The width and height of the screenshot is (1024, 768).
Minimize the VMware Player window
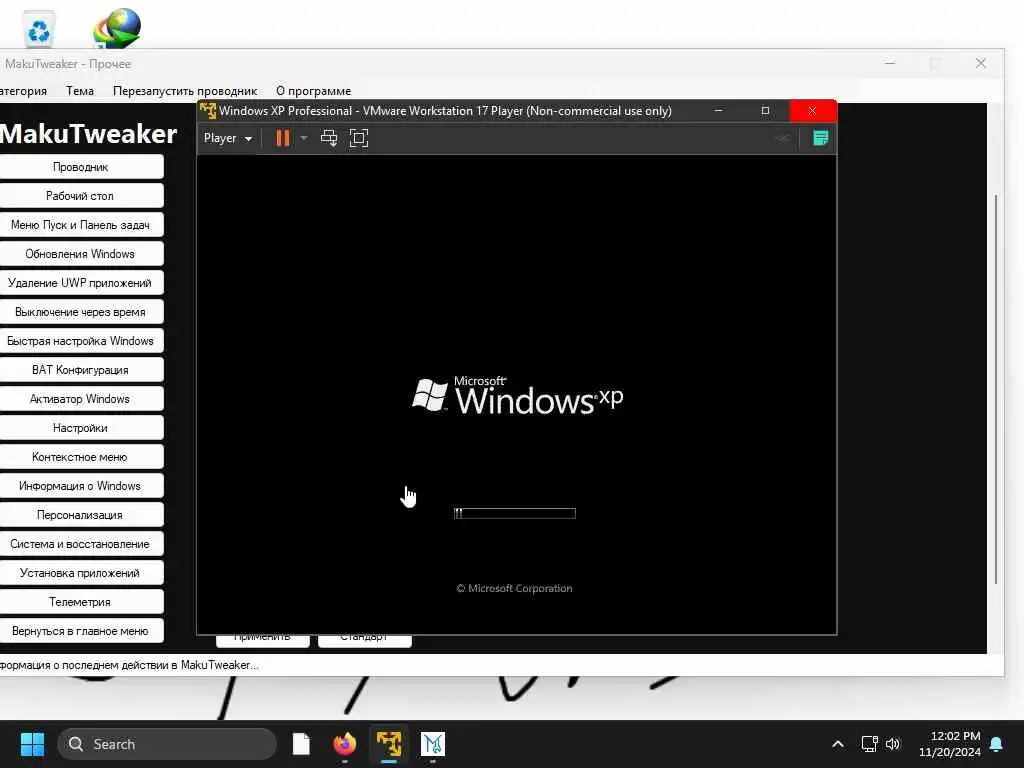point(718,110)
